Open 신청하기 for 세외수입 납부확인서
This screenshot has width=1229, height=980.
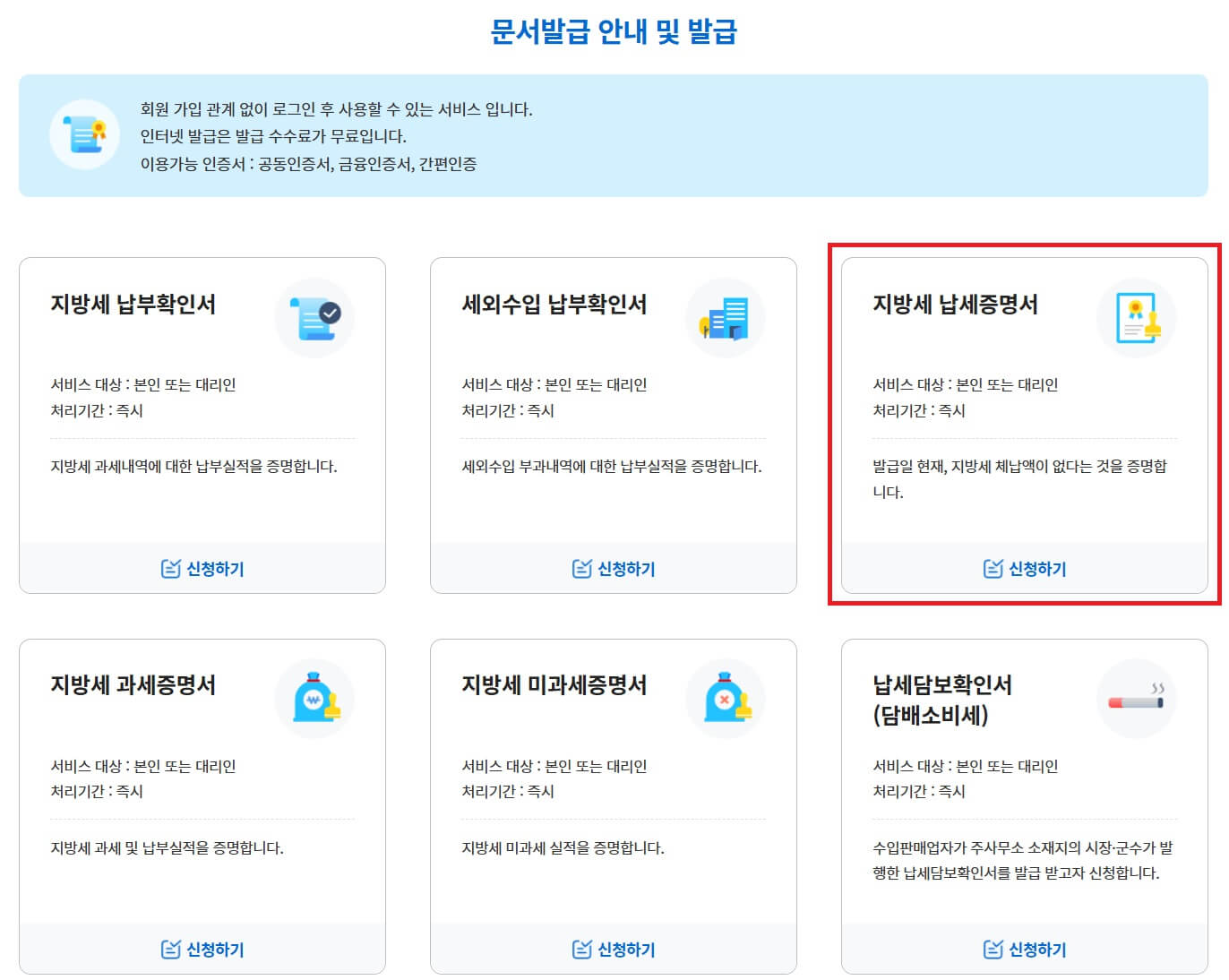[x=614, y=568]
